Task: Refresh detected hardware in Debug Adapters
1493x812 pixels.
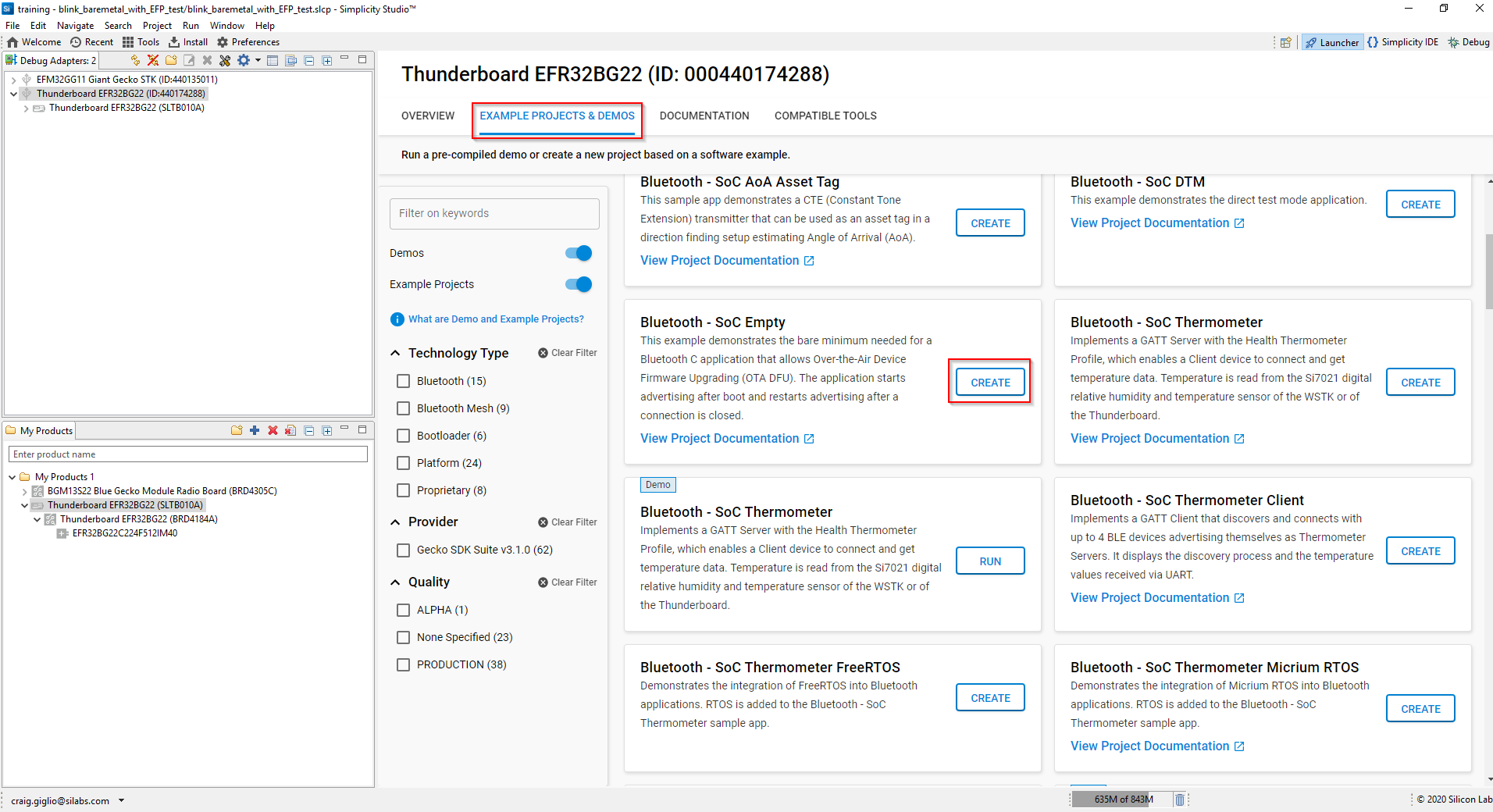Action: tap(136, 60)
